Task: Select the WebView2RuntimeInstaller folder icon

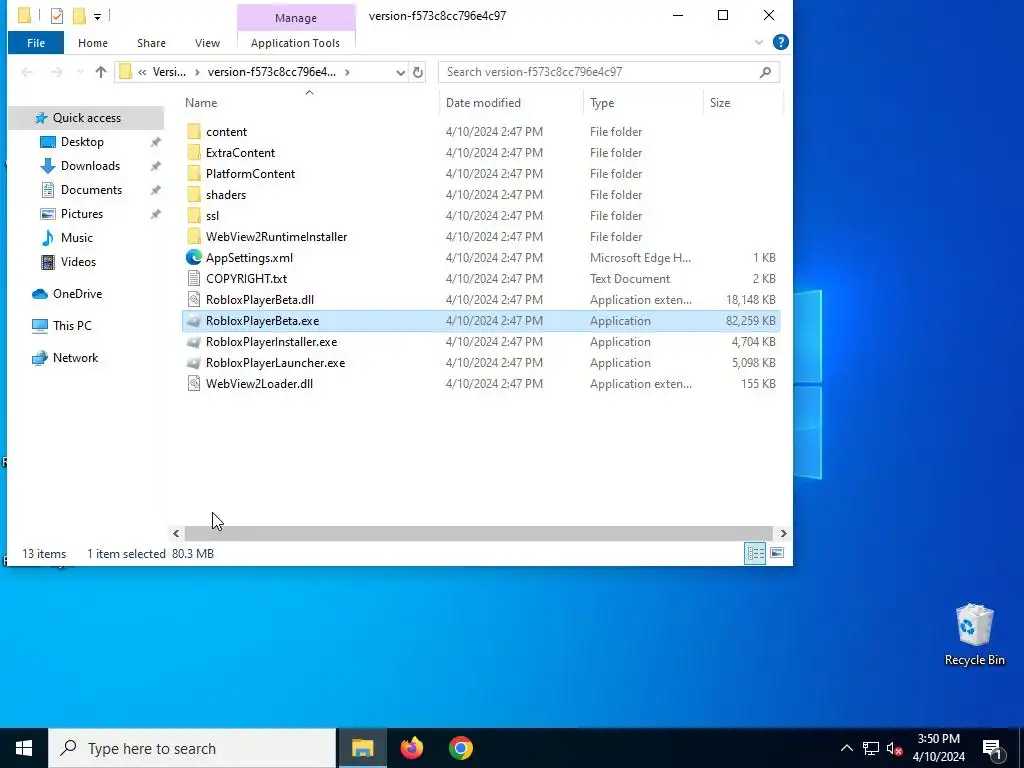Action: 194,236
